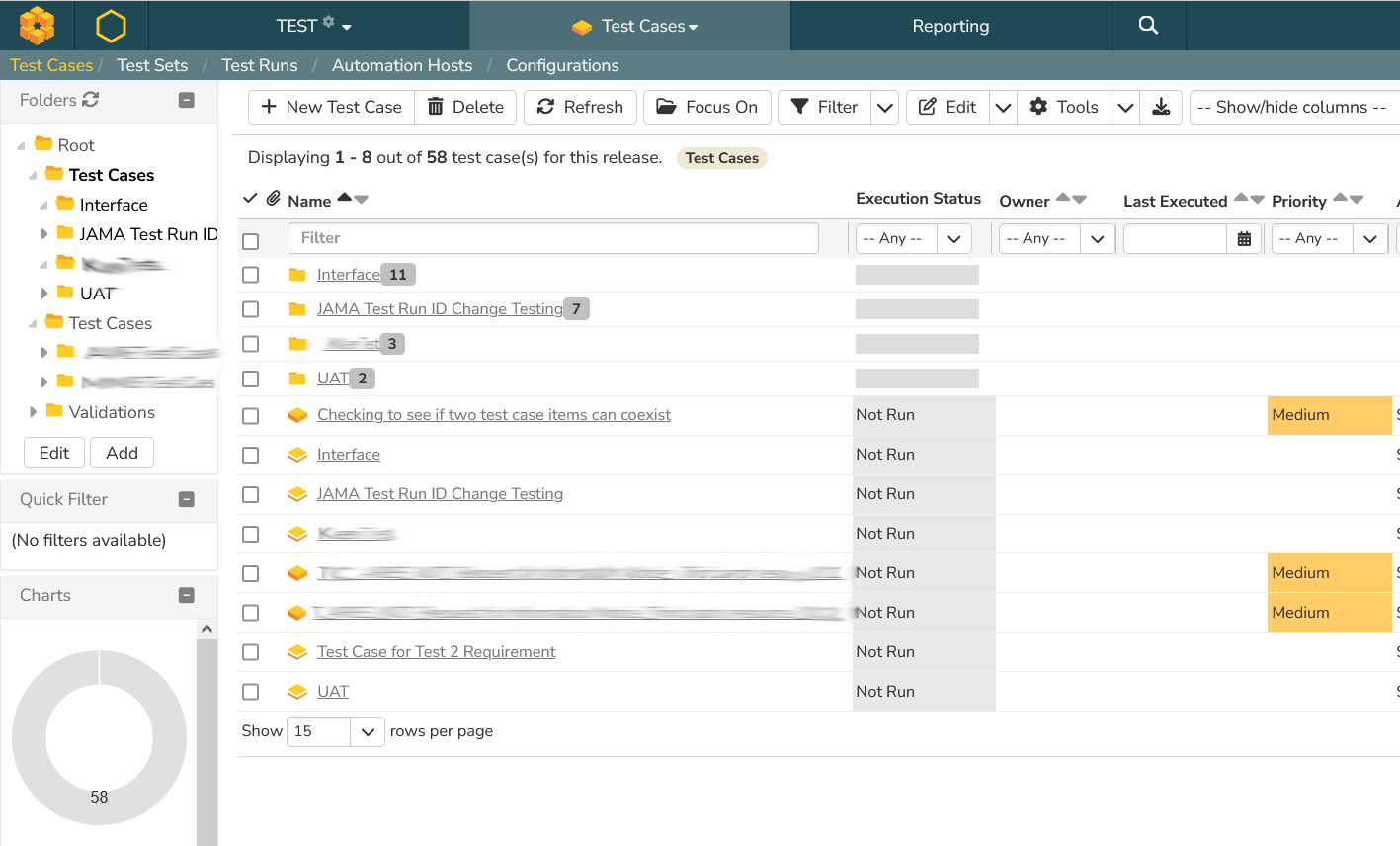The width and height of the screenshot is (1400, 846).
Task: Click the hexagon workspace icon in header
Action: [111, 26]
